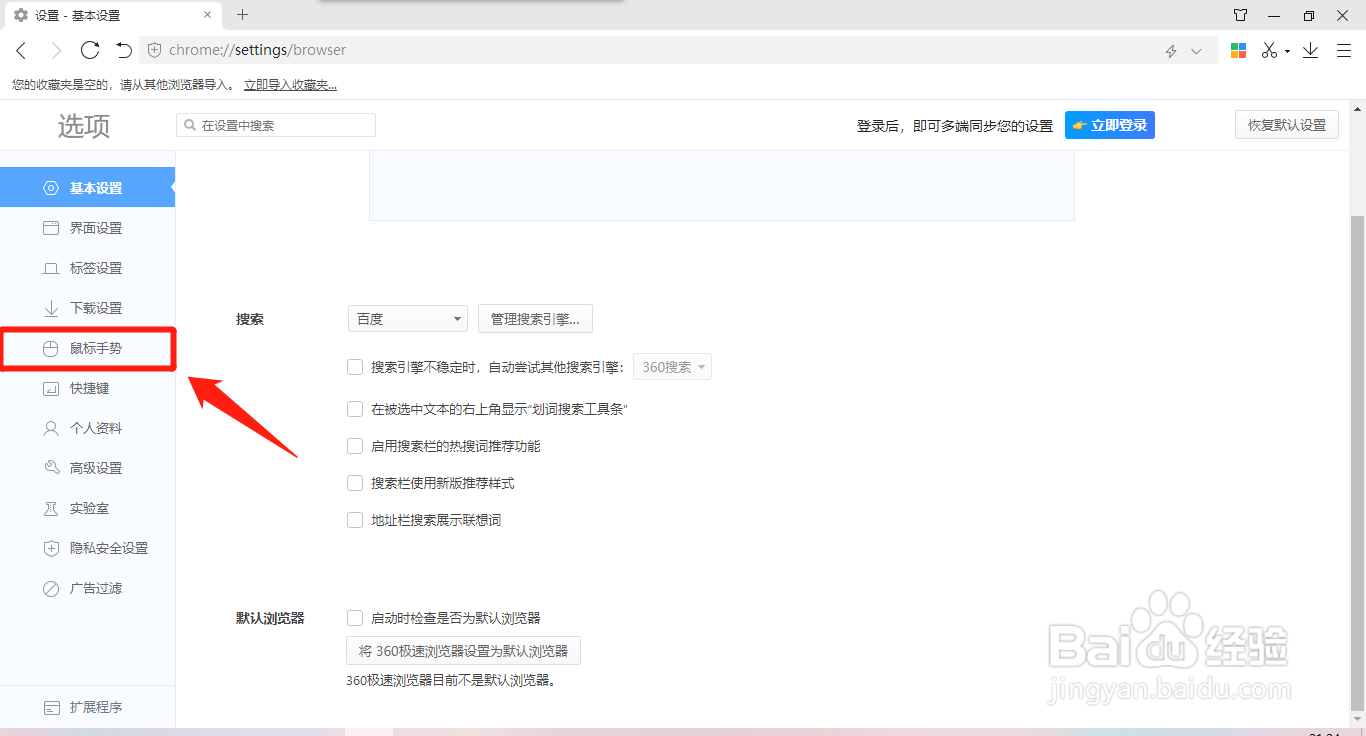Check 搜索栏使用新版推荐样式
Image resolution: width=1366 pixels, height=736 pixels.
tap(355, 483)
